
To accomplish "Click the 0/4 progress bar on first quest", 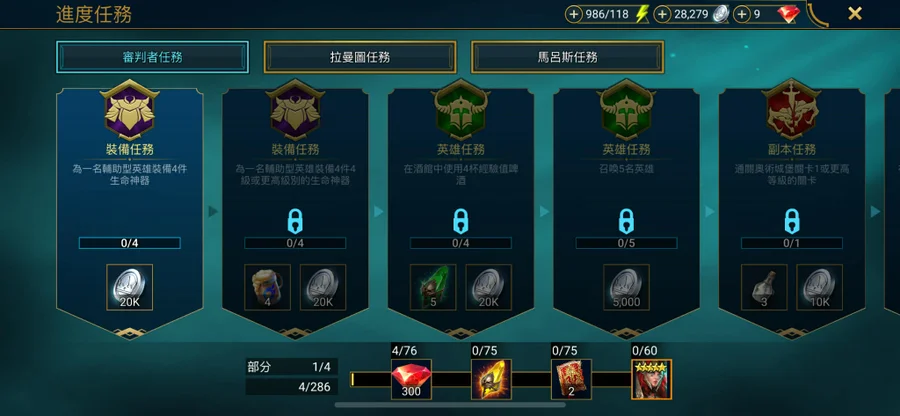I will tap(130, 243).
